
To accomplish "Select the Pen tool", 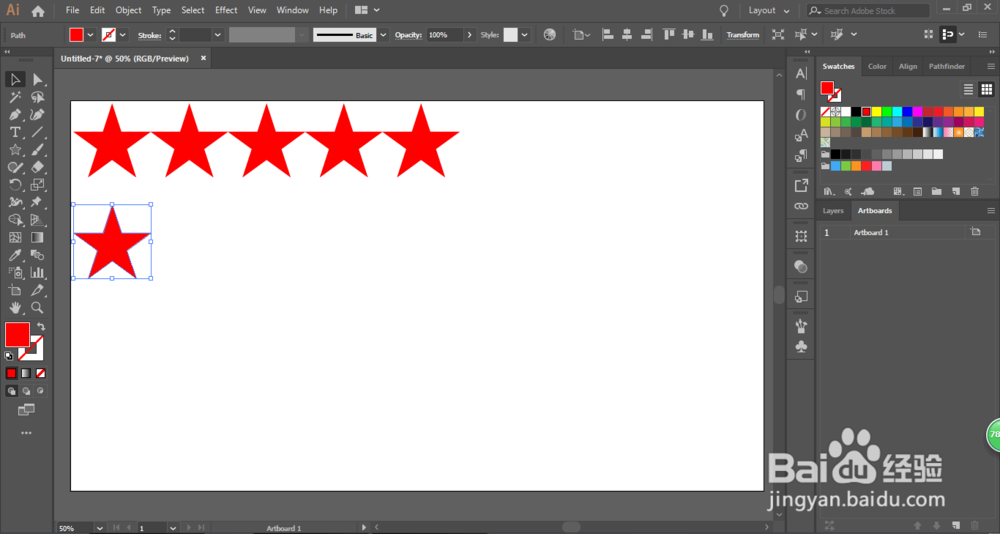I will click(15, 115).
